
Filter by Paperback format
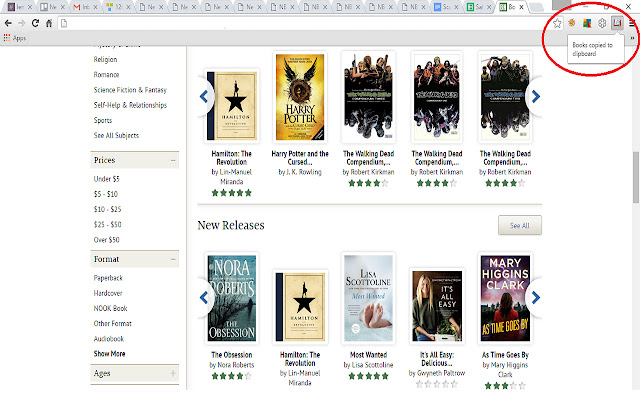point(108,278)
